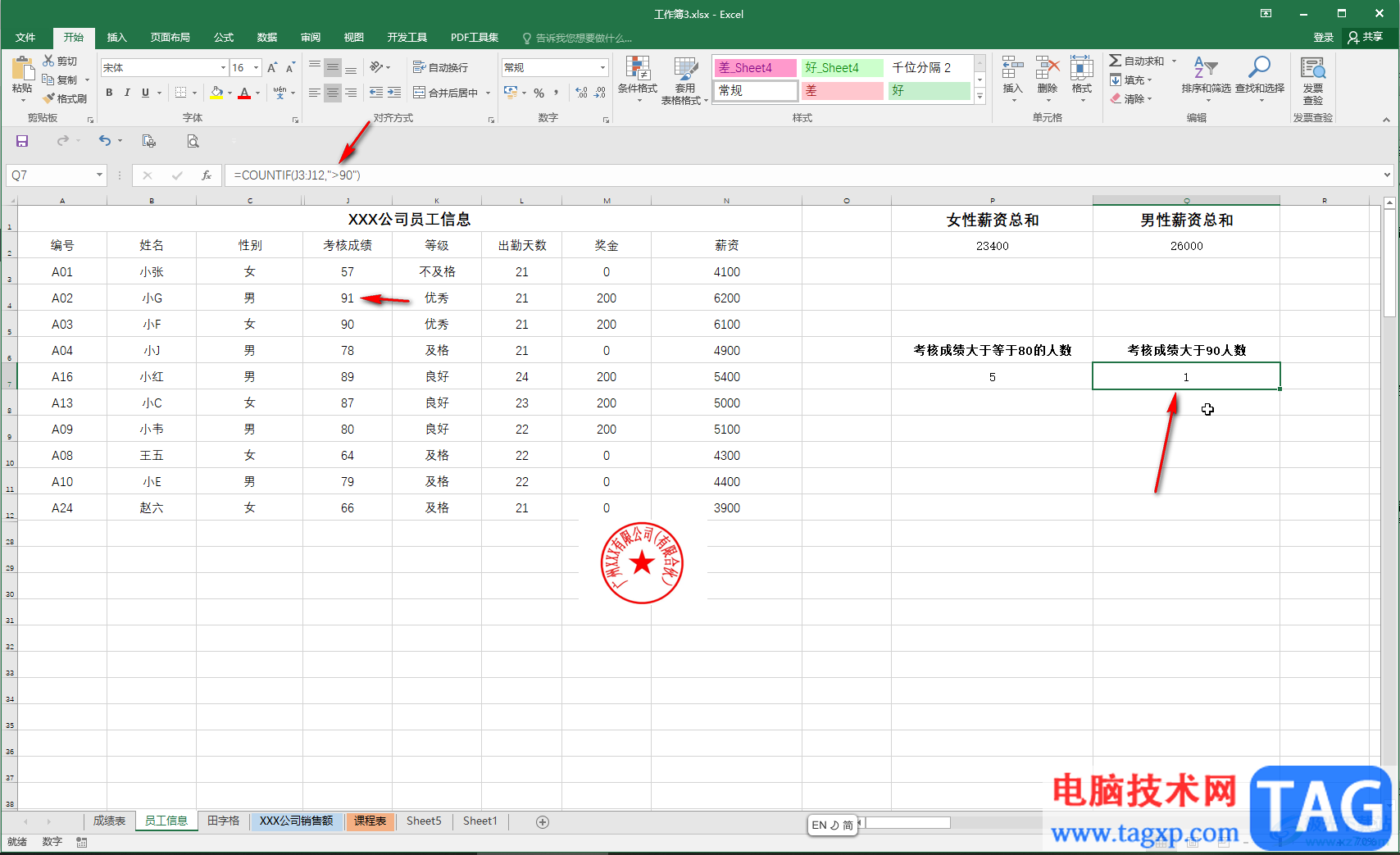This screenshot has height=855, width=1400.
Task: Click the Copy button
Action: click(60, 80)
